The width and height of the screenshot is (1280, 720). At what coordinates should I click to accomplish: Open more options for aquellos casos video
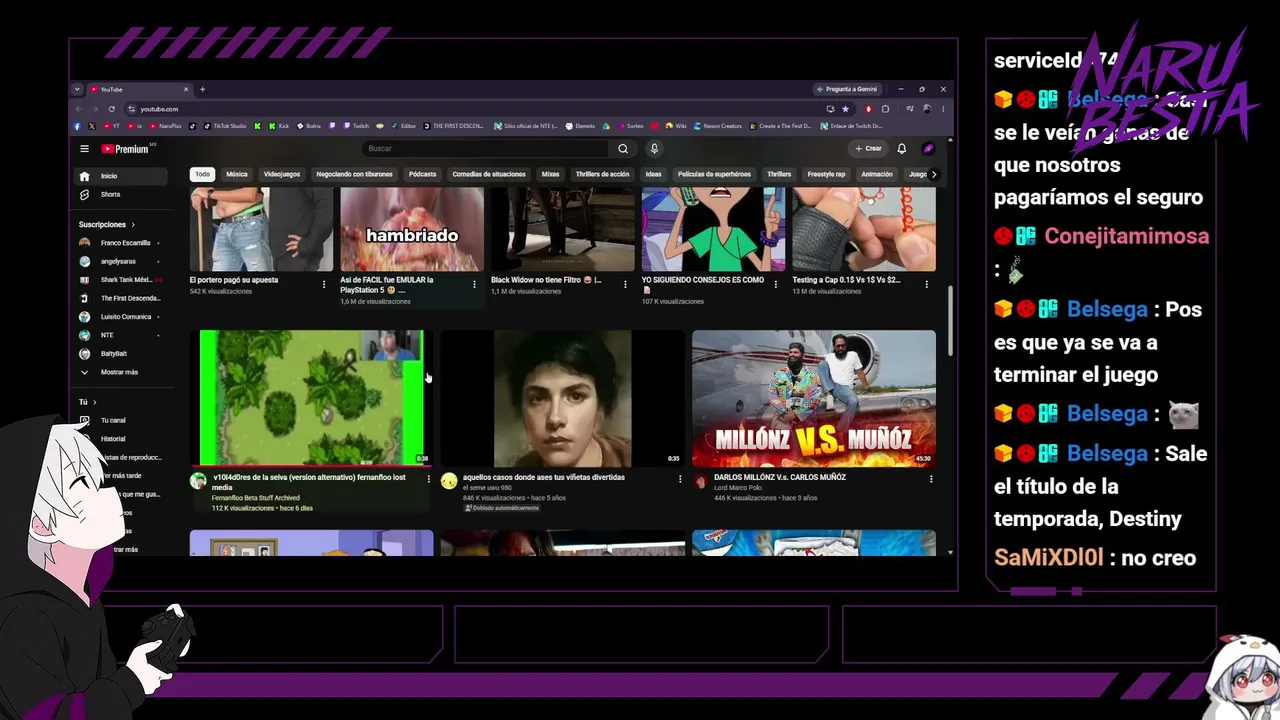coord(680,479)
